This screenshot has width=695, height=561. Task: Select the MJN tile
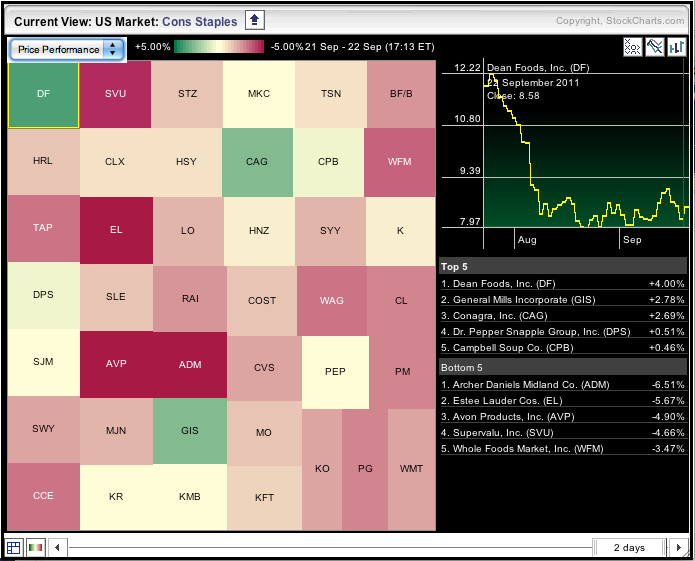click(116, 431)
